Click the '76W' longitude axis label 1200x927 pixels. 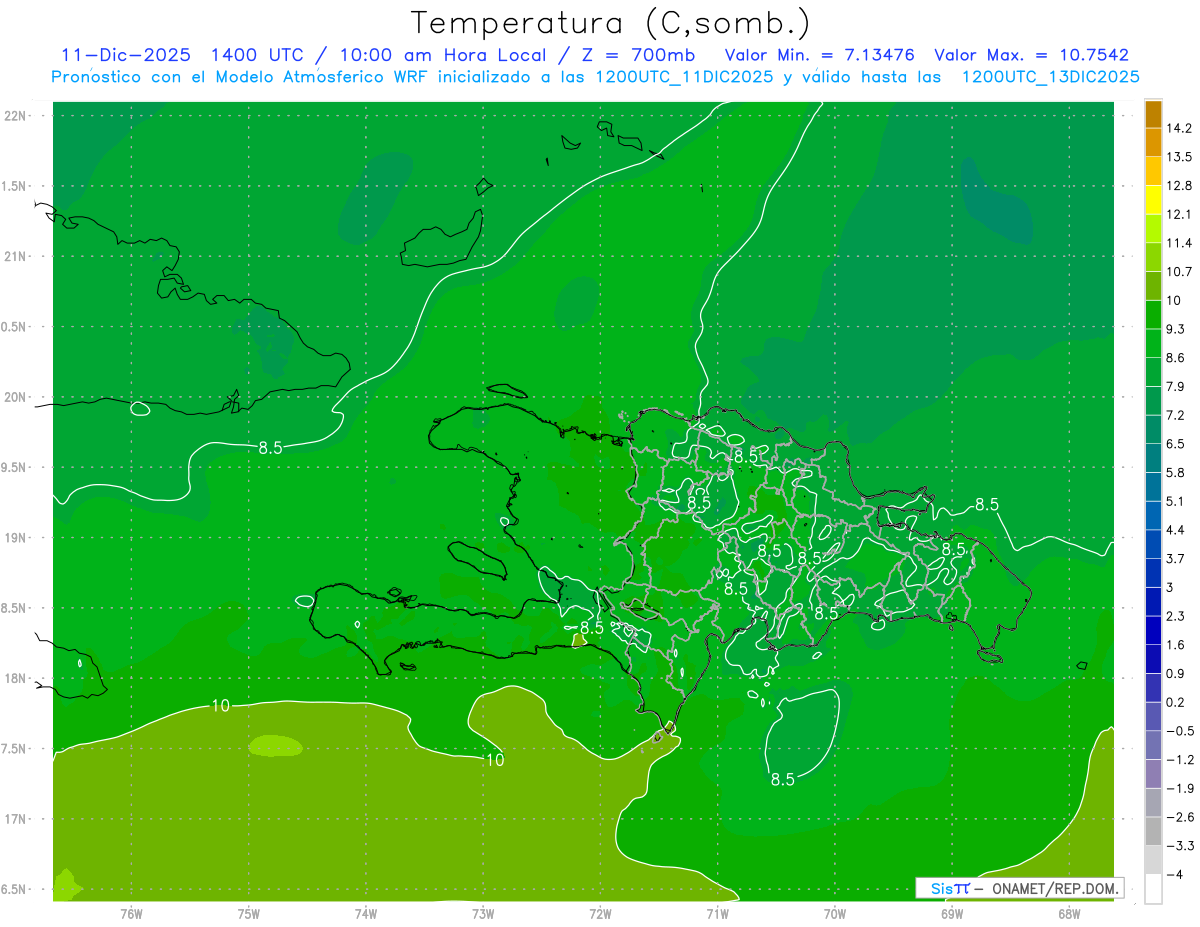pos(131,913)
